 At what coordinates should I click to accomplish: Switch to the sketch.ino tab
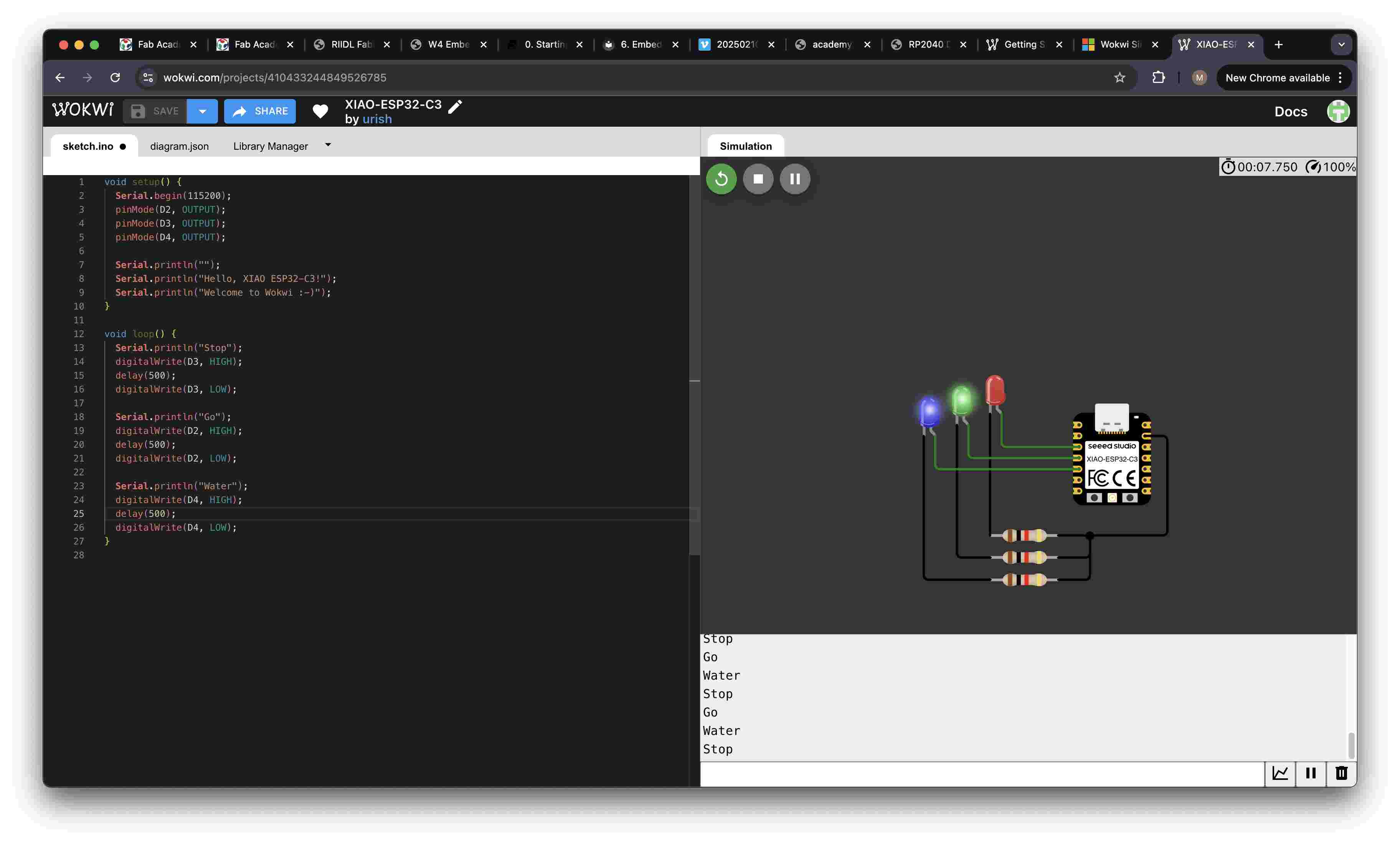pos(94,146)
